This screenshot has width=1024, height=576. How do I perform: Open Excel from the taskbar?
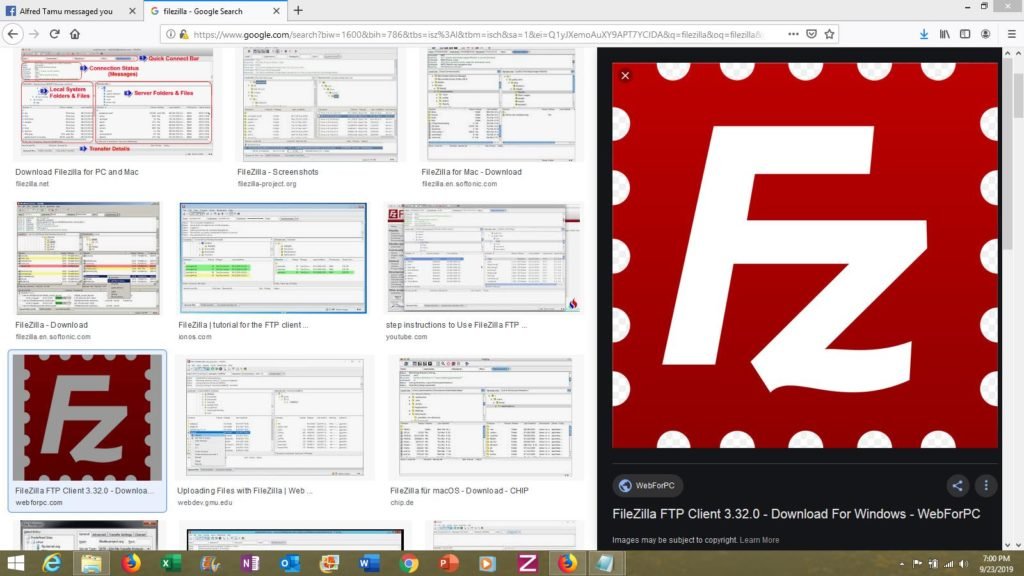[x=170, y=563]
